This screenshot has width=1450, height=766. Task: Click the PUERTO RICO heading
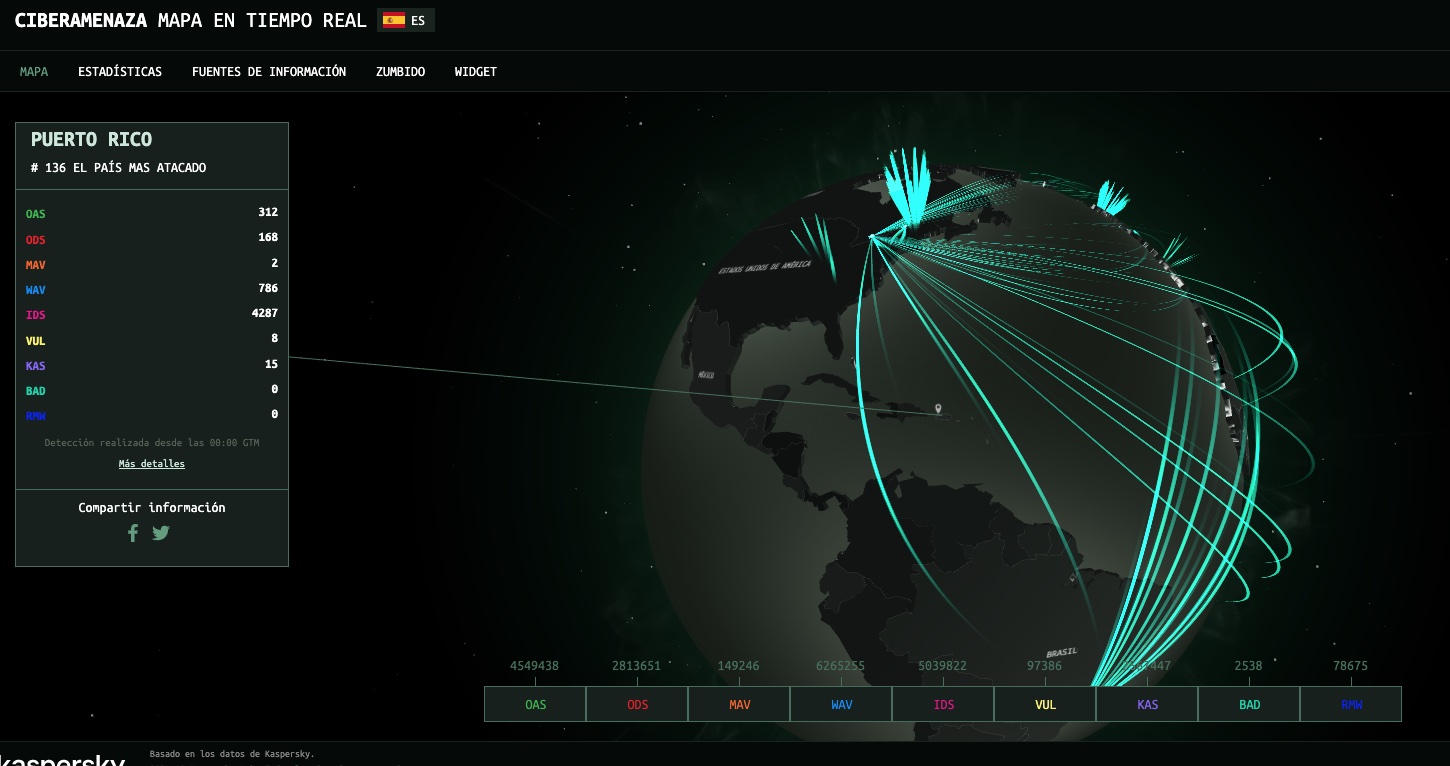(x=91, y=140)
